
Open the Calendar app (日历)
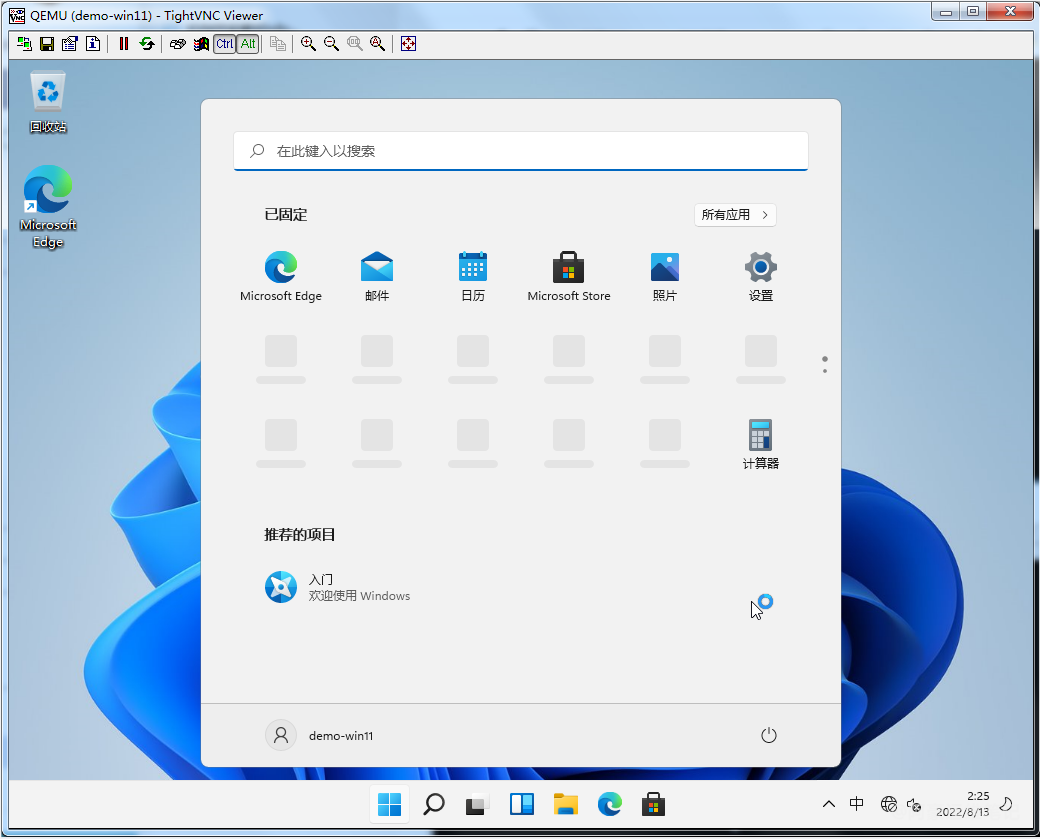click(x=472, y=275)
